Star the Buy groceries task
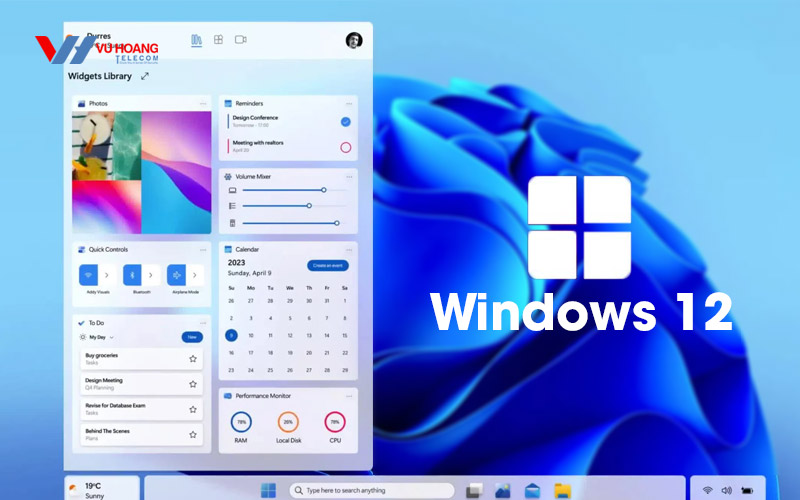This screenshot has width=800, height=500. tap(193, 359)
